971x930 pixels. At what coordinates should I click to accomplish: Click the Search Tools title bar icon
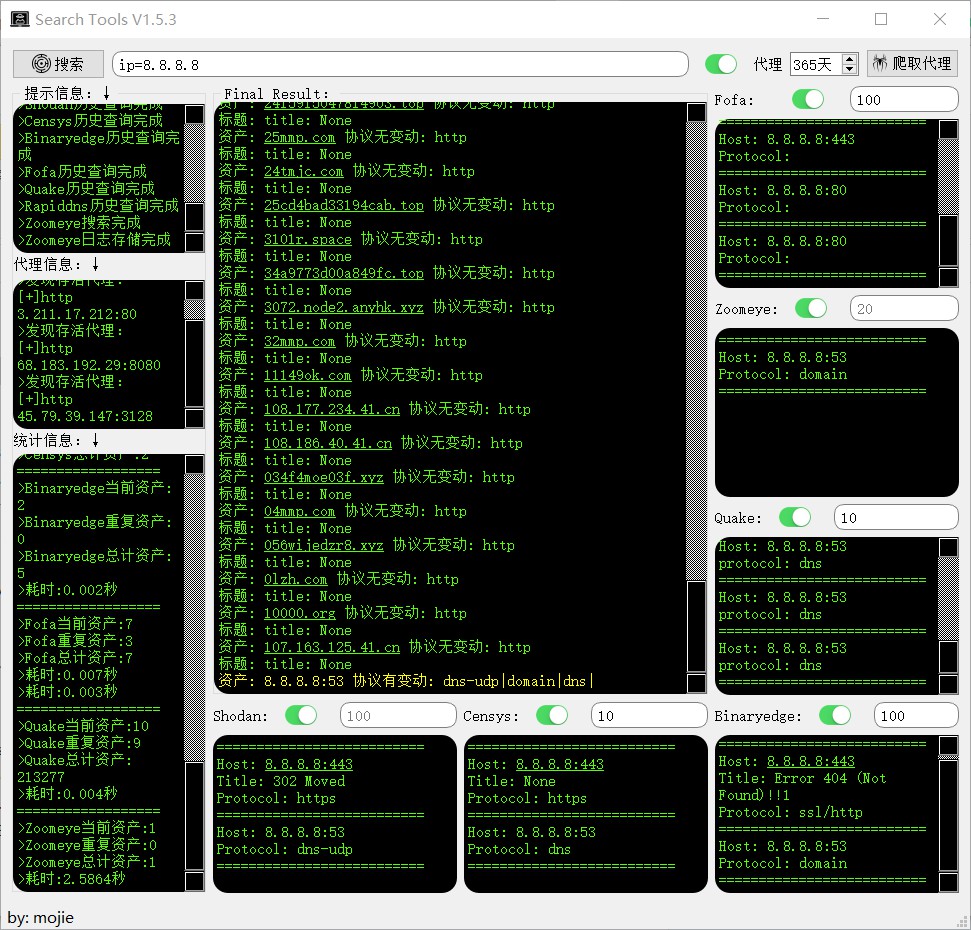coord(19,19)
